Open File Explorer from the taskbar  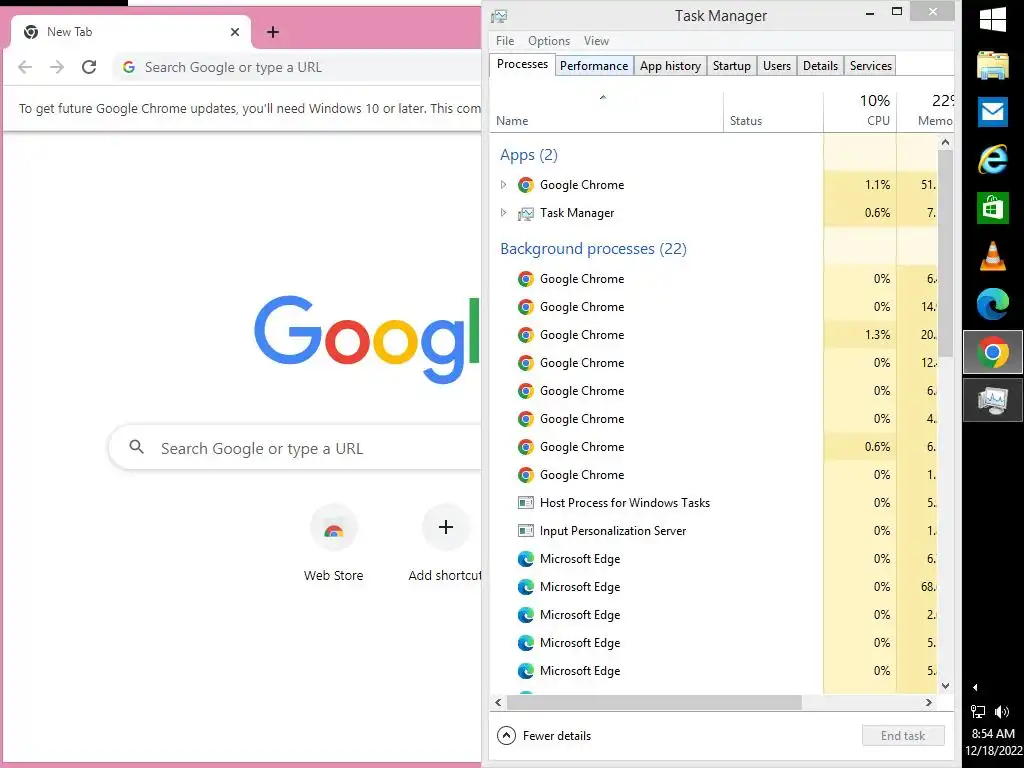click(993, 65)
